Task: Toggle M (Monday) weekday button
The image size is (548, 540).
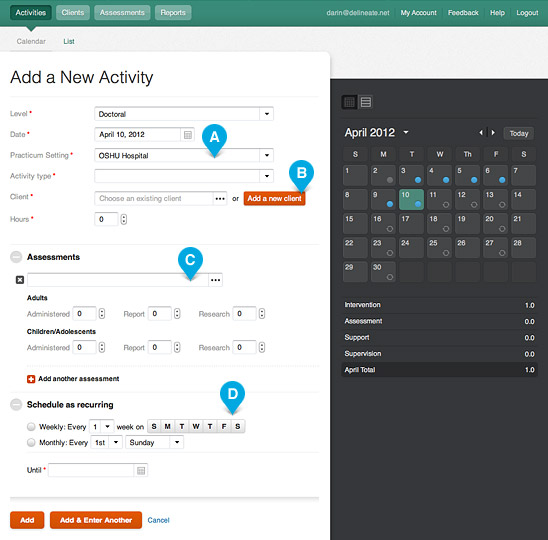Action: point(168,426)
